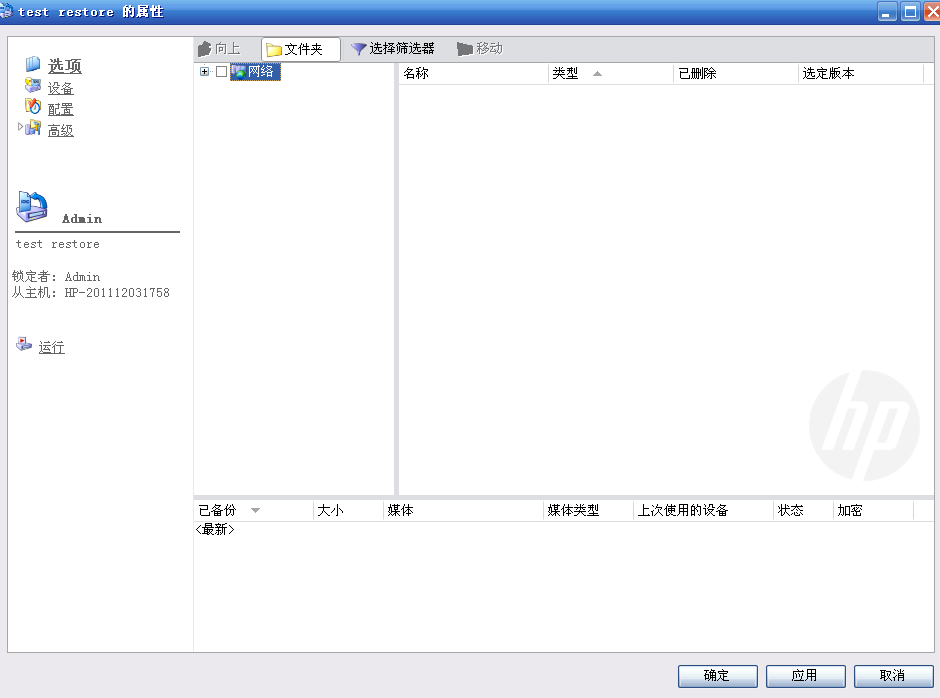Screen dimensions: 940x698
Task: Click the 高级 advanced icon
Action: point(34,128)
